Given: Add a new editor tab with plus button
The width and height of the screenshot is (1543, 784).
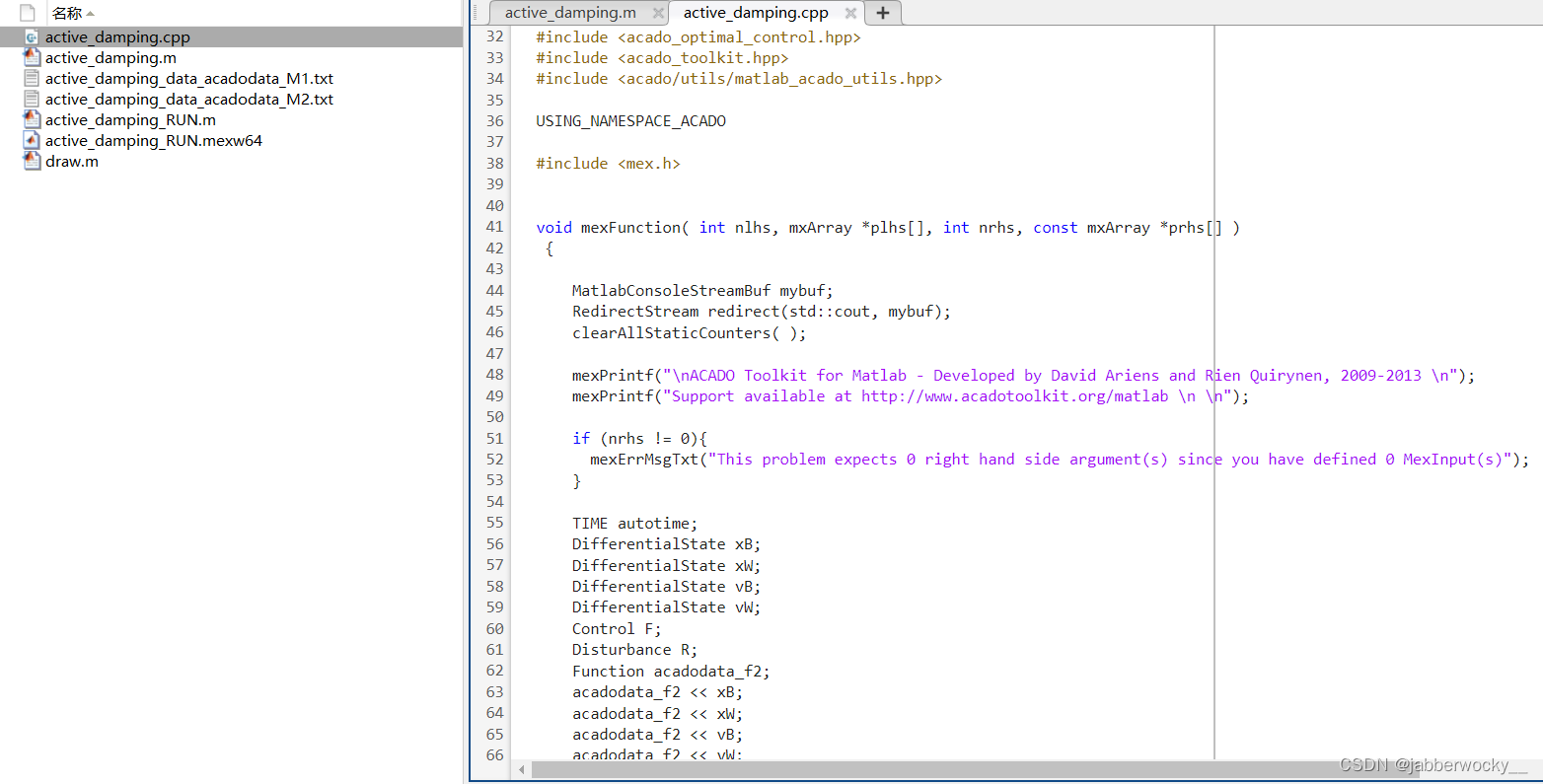Looking at the screenshot, I should tap(883, 13).
